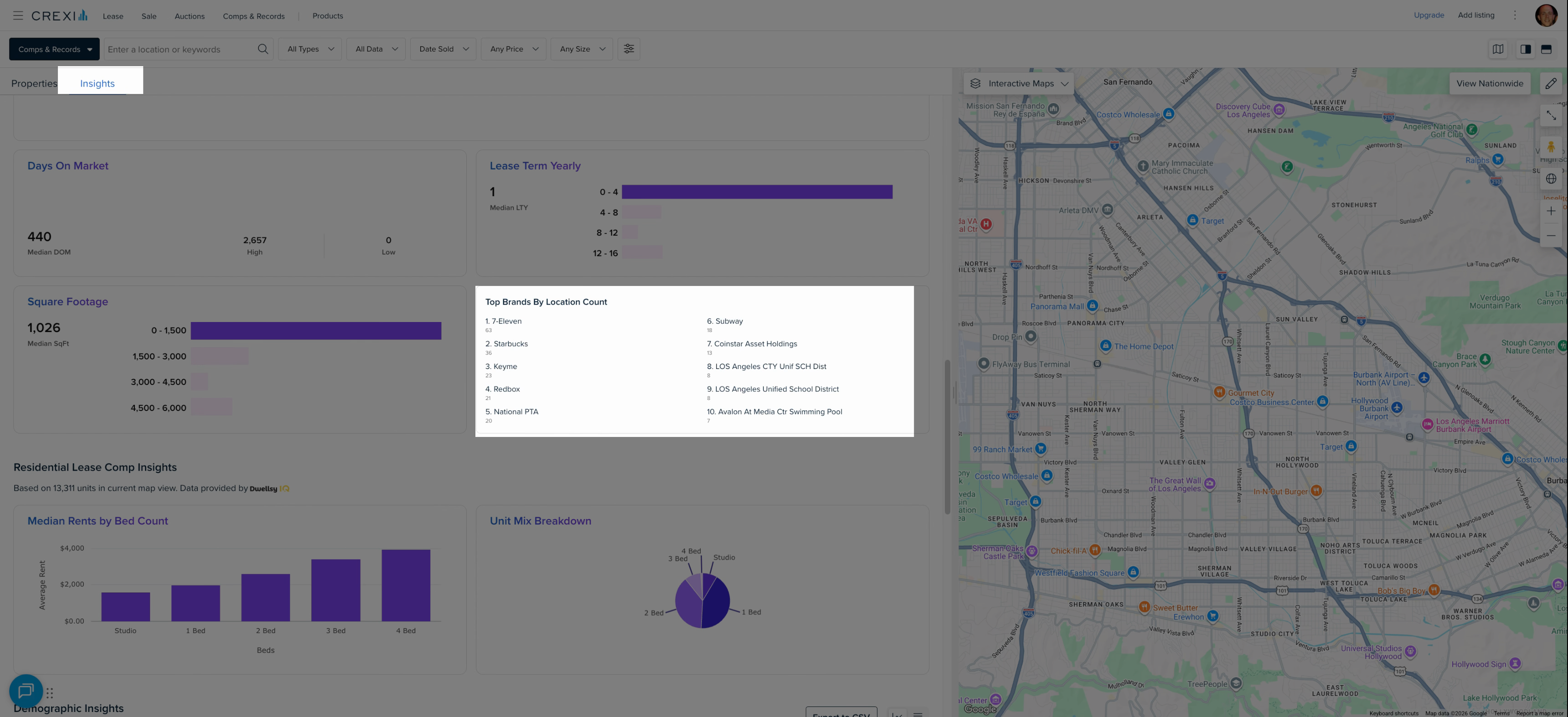
Task: Click the map draw pencil tool
Action: point(1550,83)
